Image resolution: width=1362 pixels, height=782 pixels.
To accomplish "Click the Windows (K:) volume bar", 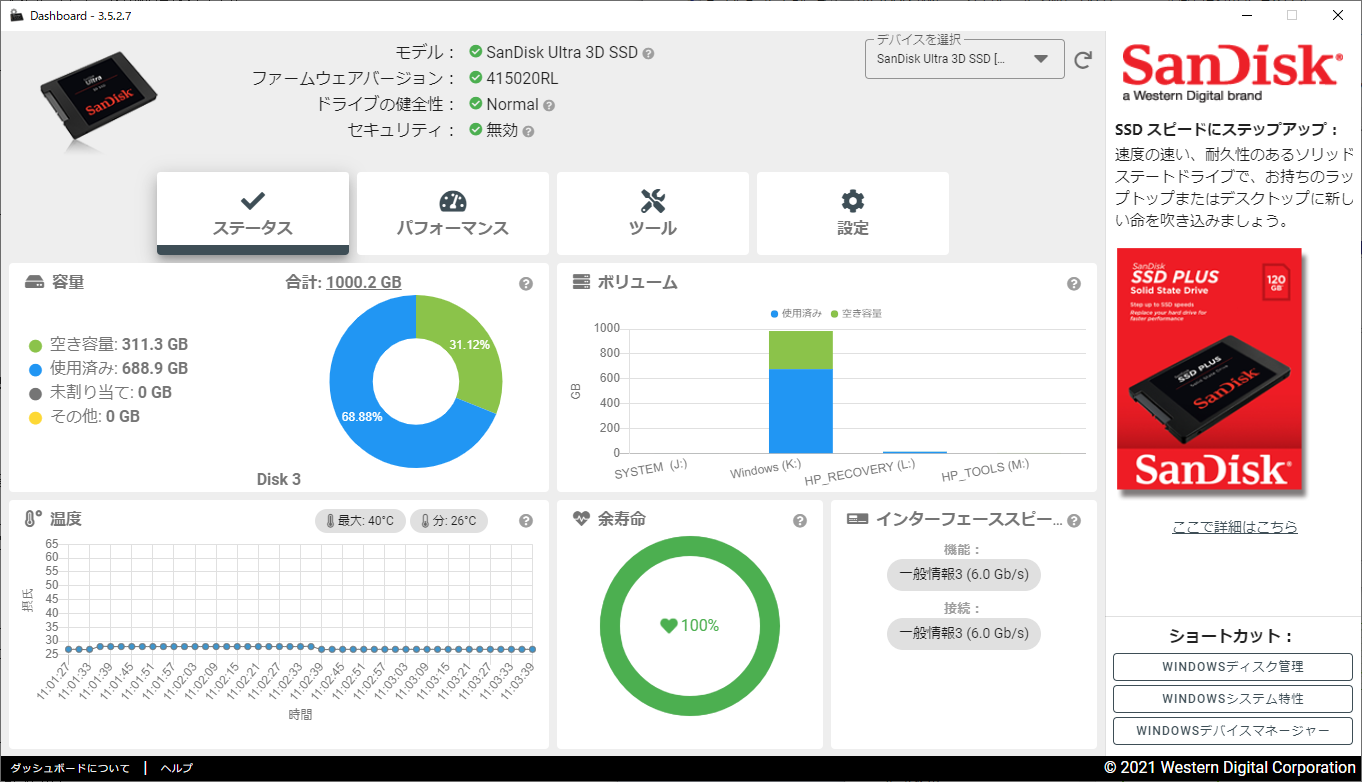I will pyautogui.click(x=801, y=392).
